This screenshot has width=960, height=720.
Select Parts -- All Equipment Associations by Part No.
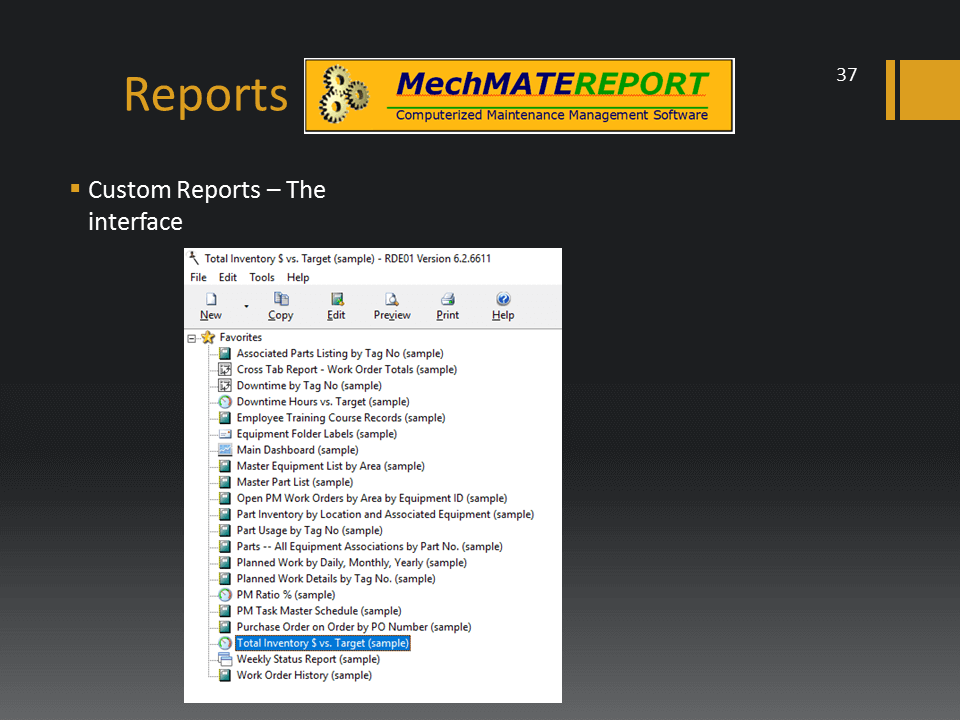click(x=370, y=547)
